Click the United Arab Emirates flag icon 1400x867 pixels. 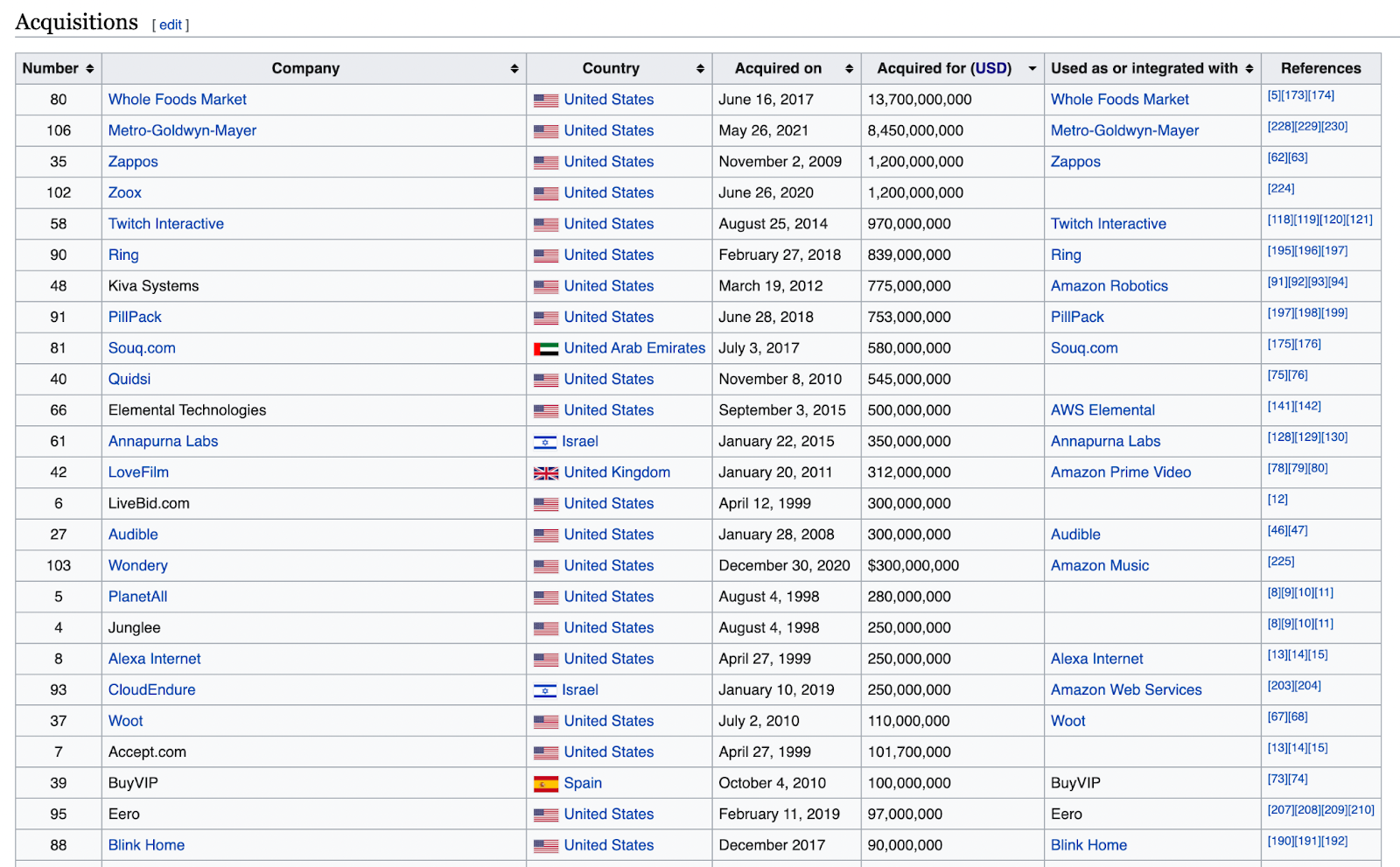(x=546, y=349)
